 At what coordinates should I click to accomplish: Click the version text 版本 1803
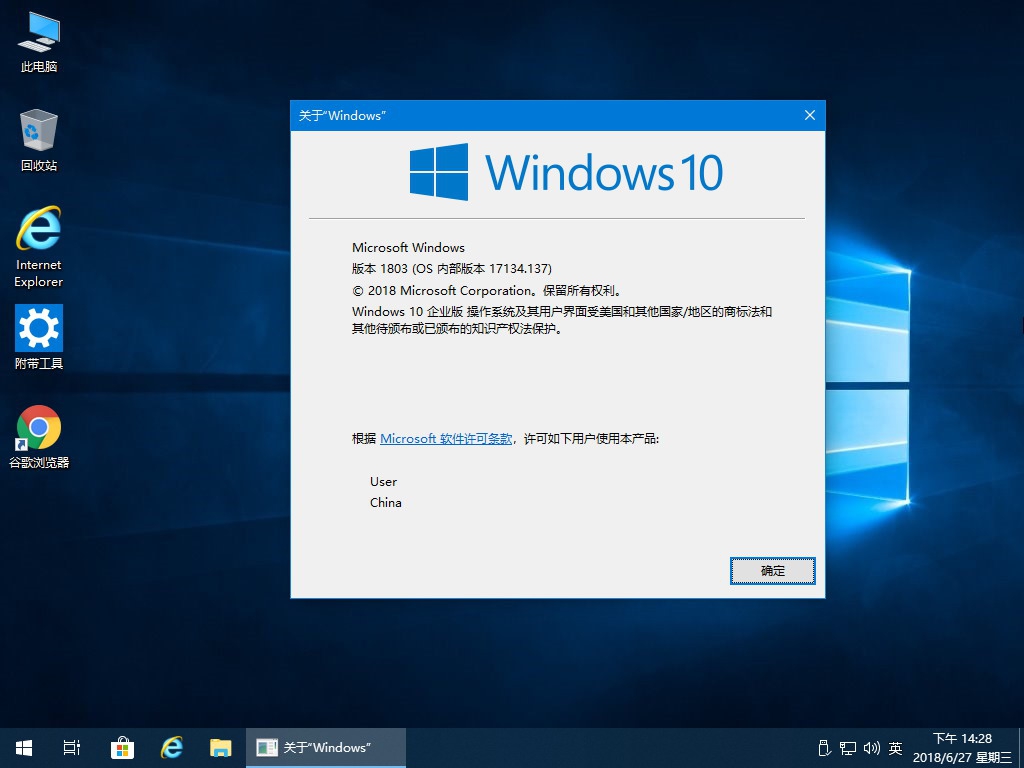point(380,268)
